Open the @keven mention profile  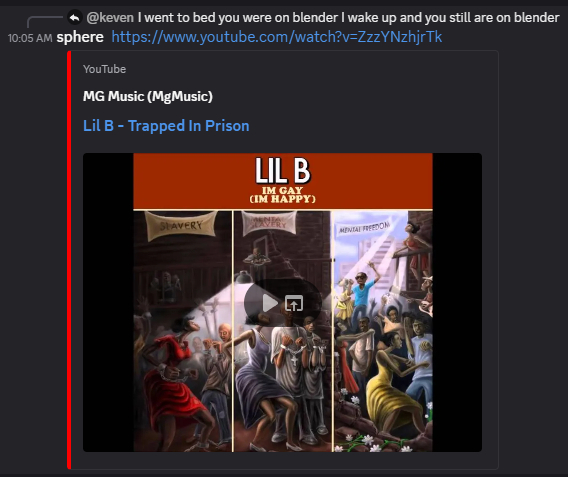pos(110,17)
